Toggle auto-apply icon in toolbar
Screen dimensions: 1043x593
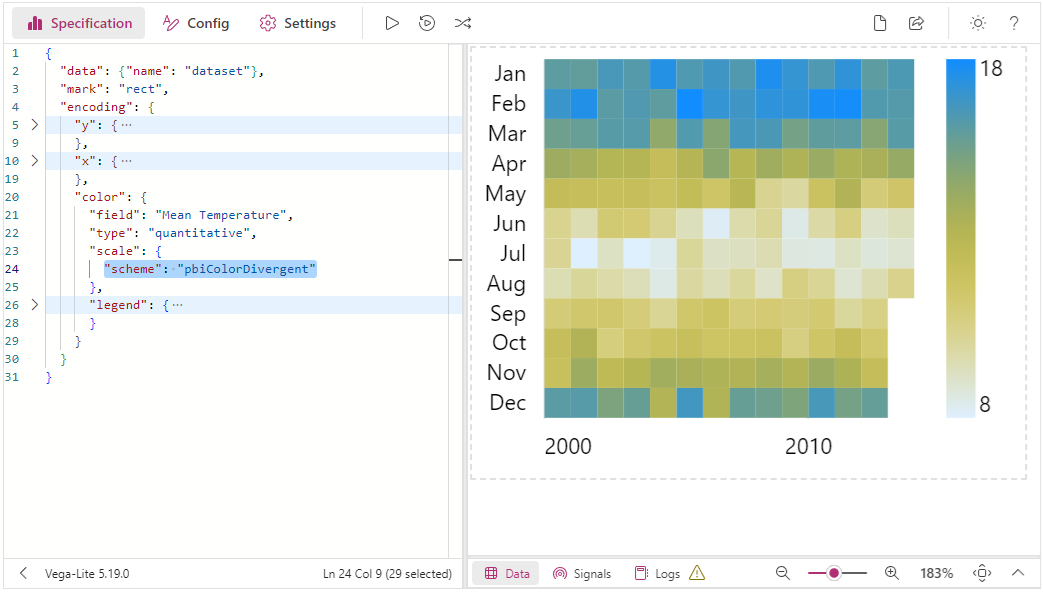coord(427,23)
